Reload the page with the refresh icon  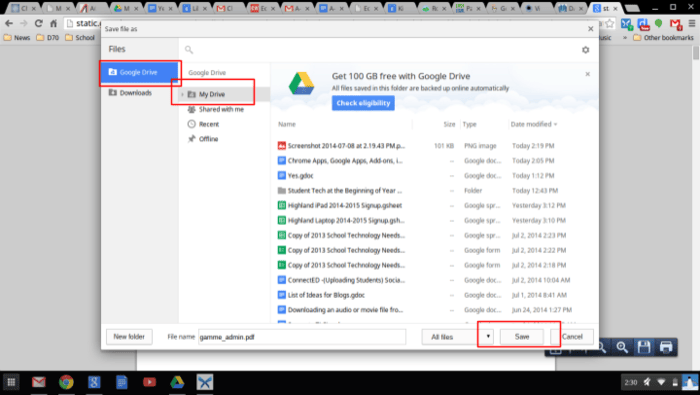pyautogui.click(x=38, y=23)
